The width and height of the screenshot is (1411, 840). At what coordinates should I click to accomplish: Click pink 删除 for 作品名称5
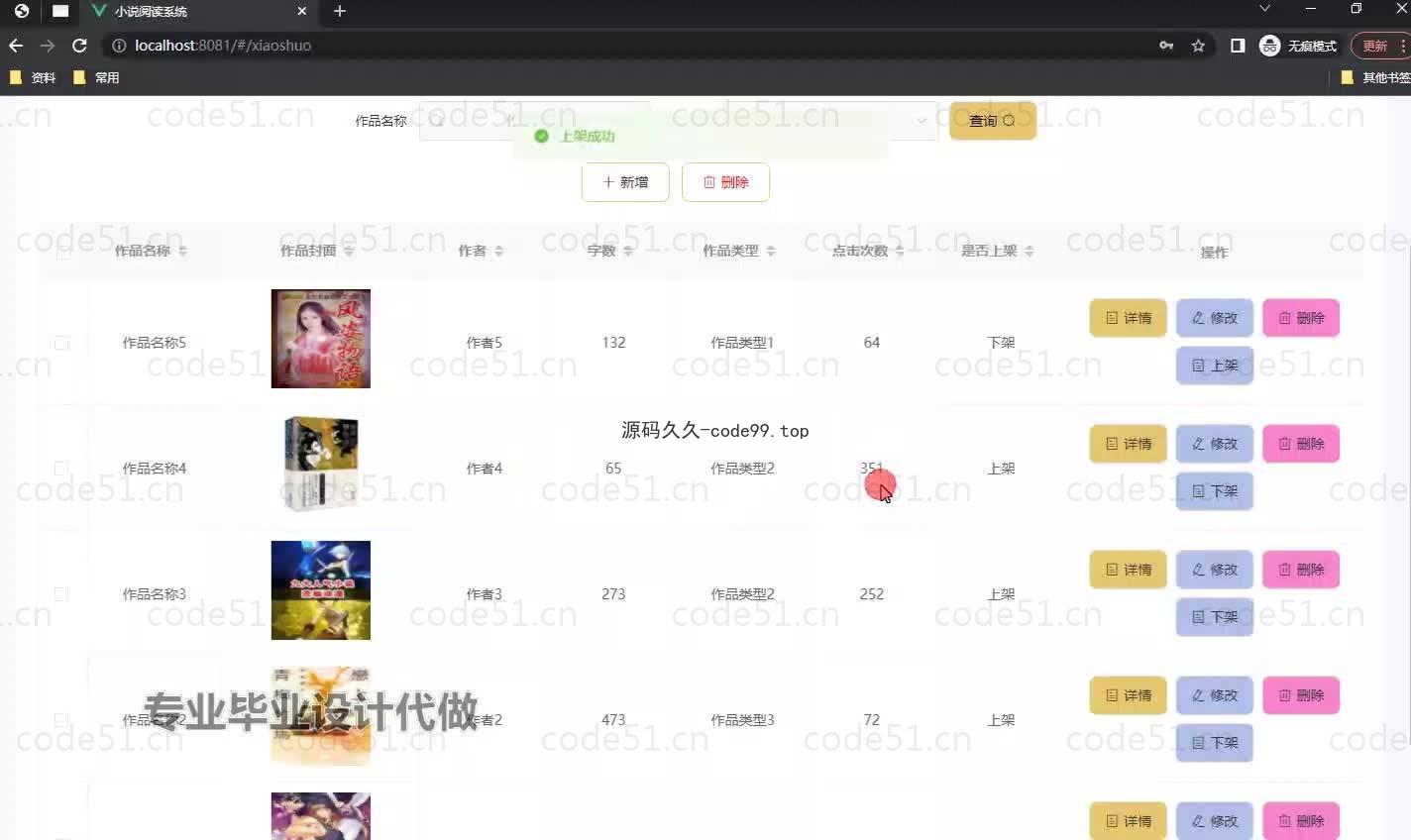pos(1301,318)
